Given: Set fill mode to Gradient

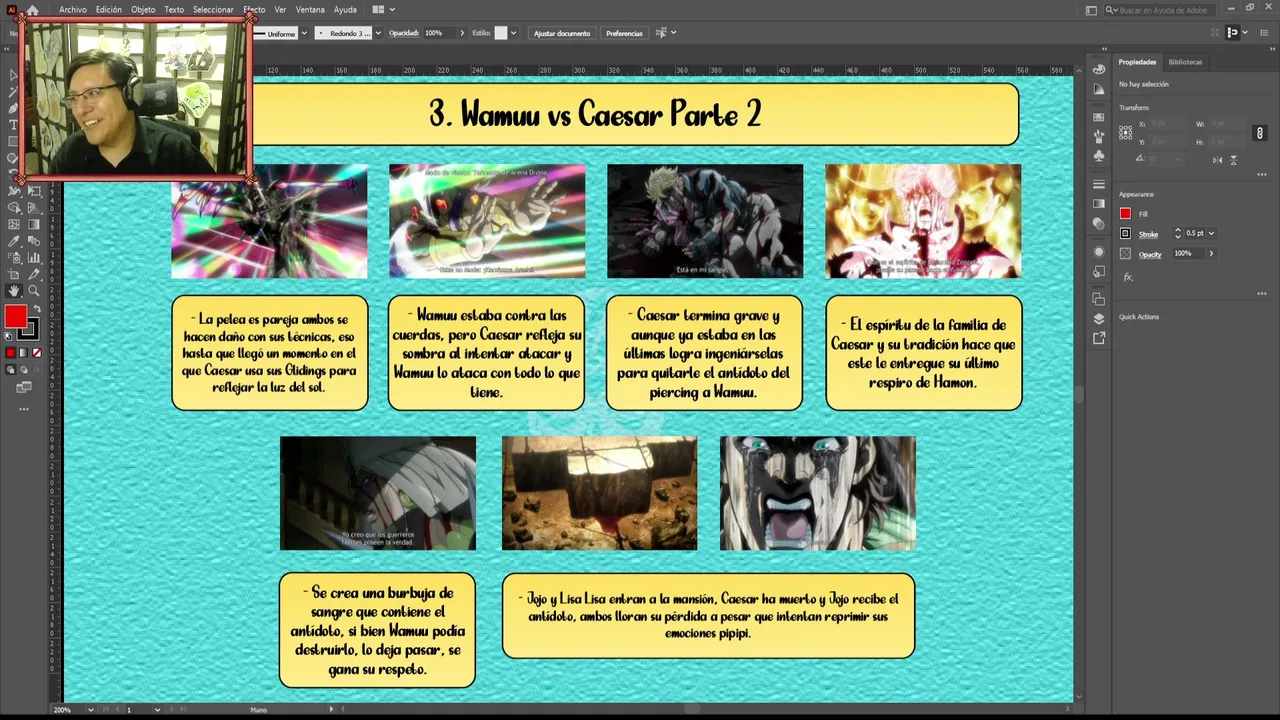Looking at the screenshot, I should (x=23, y=352).
